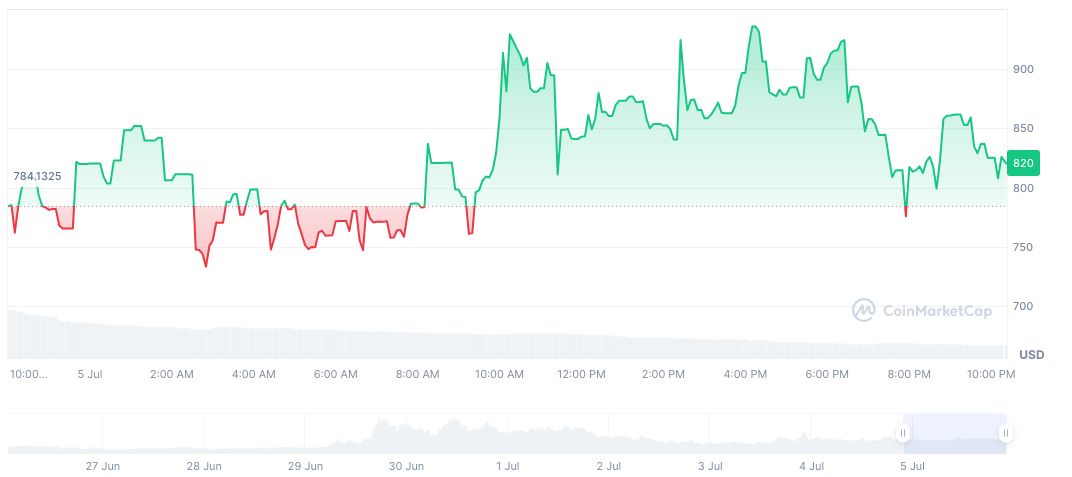Click the left range slider handle
The width and height of the screenshot is (1072, 477).
pos(903,433)
